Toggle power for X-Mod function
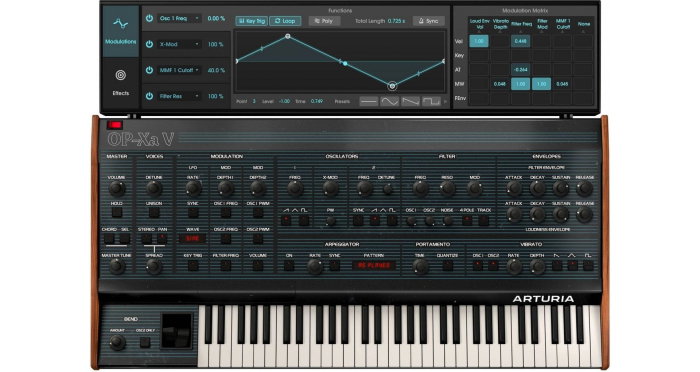The height and width of the screenshot is (372, 700). tap(149, 44)
